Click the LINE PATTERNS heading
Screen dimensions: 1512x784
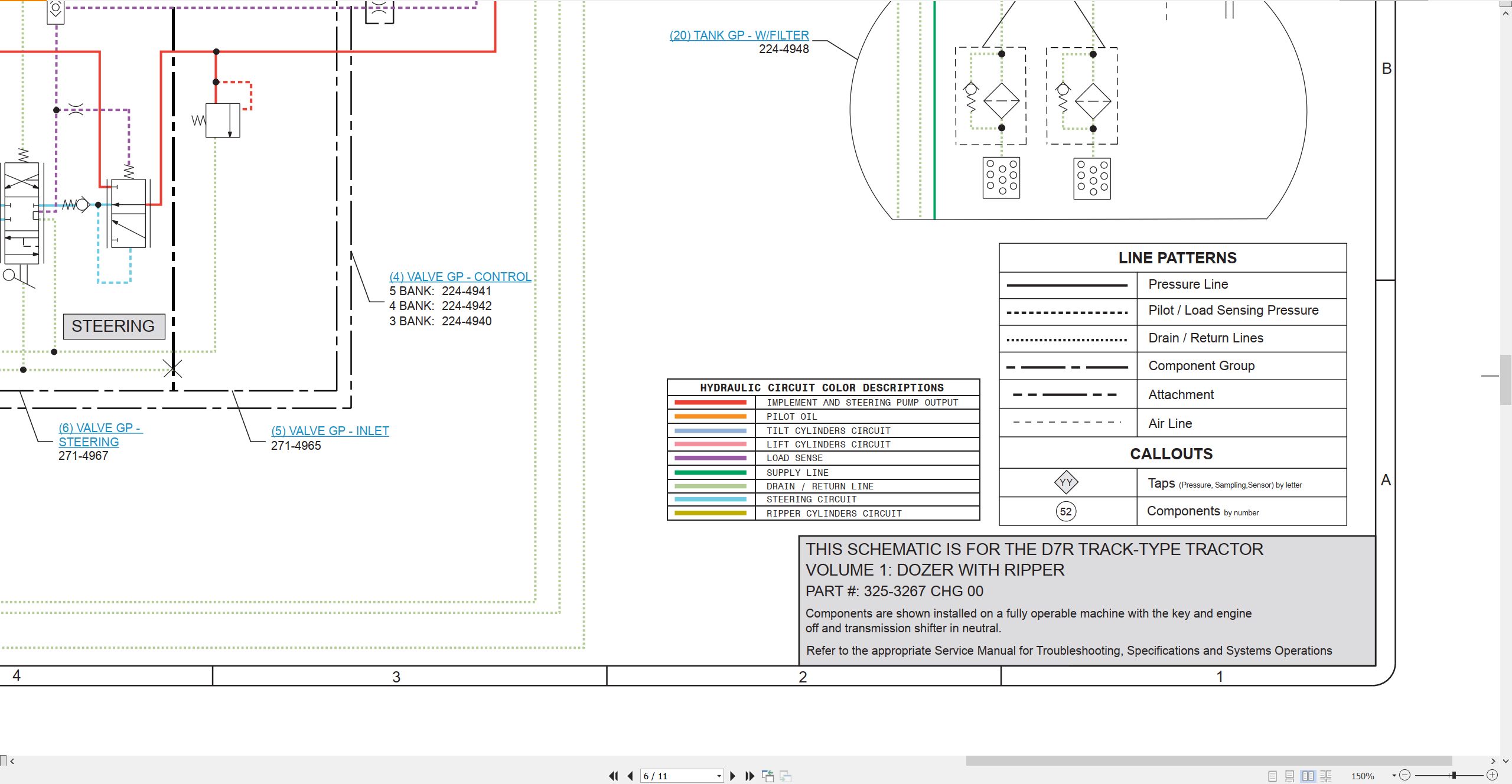(1177, 258)
